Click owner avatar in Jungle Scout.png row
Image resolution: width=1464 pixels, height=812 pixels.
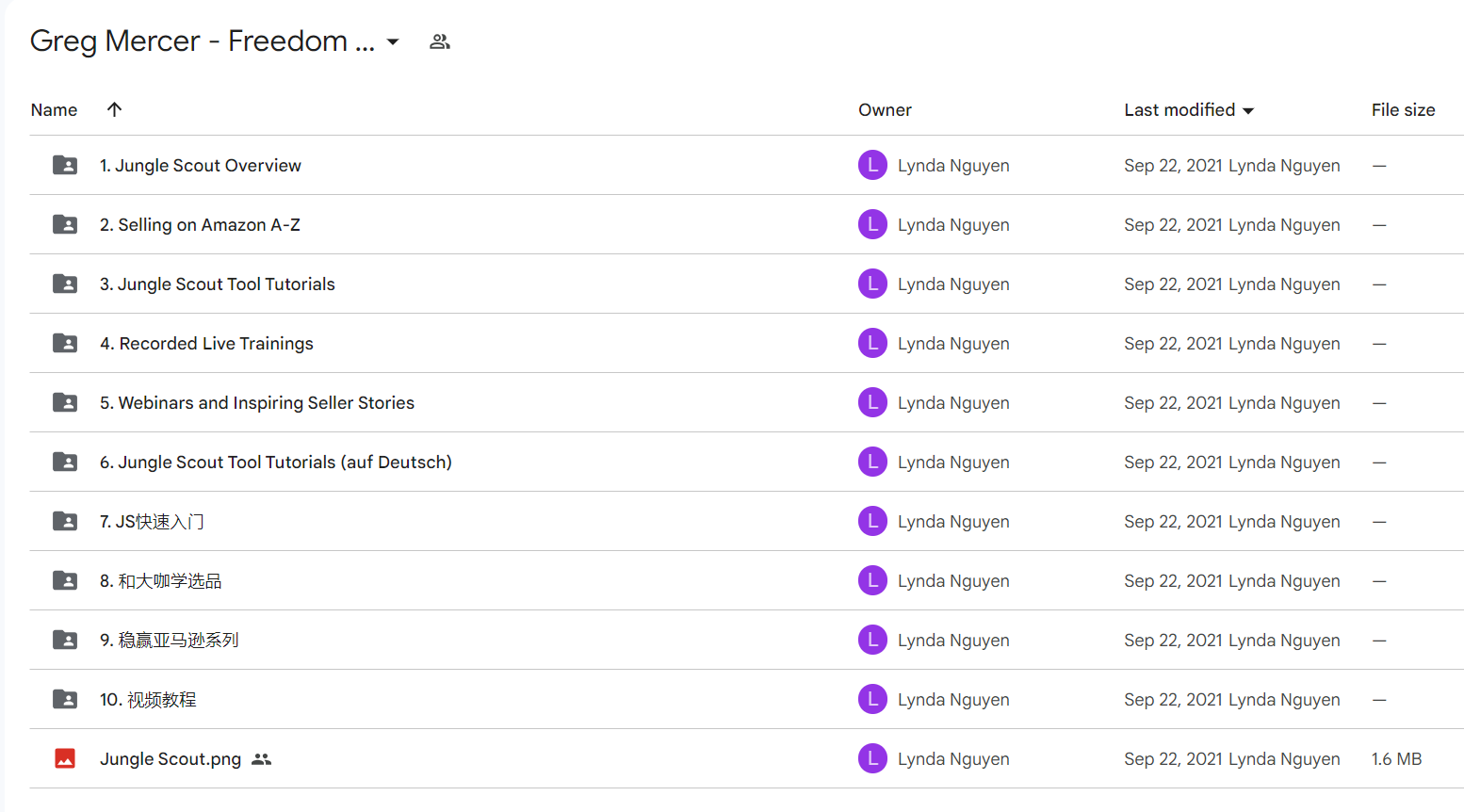click(x=872, y=758)
